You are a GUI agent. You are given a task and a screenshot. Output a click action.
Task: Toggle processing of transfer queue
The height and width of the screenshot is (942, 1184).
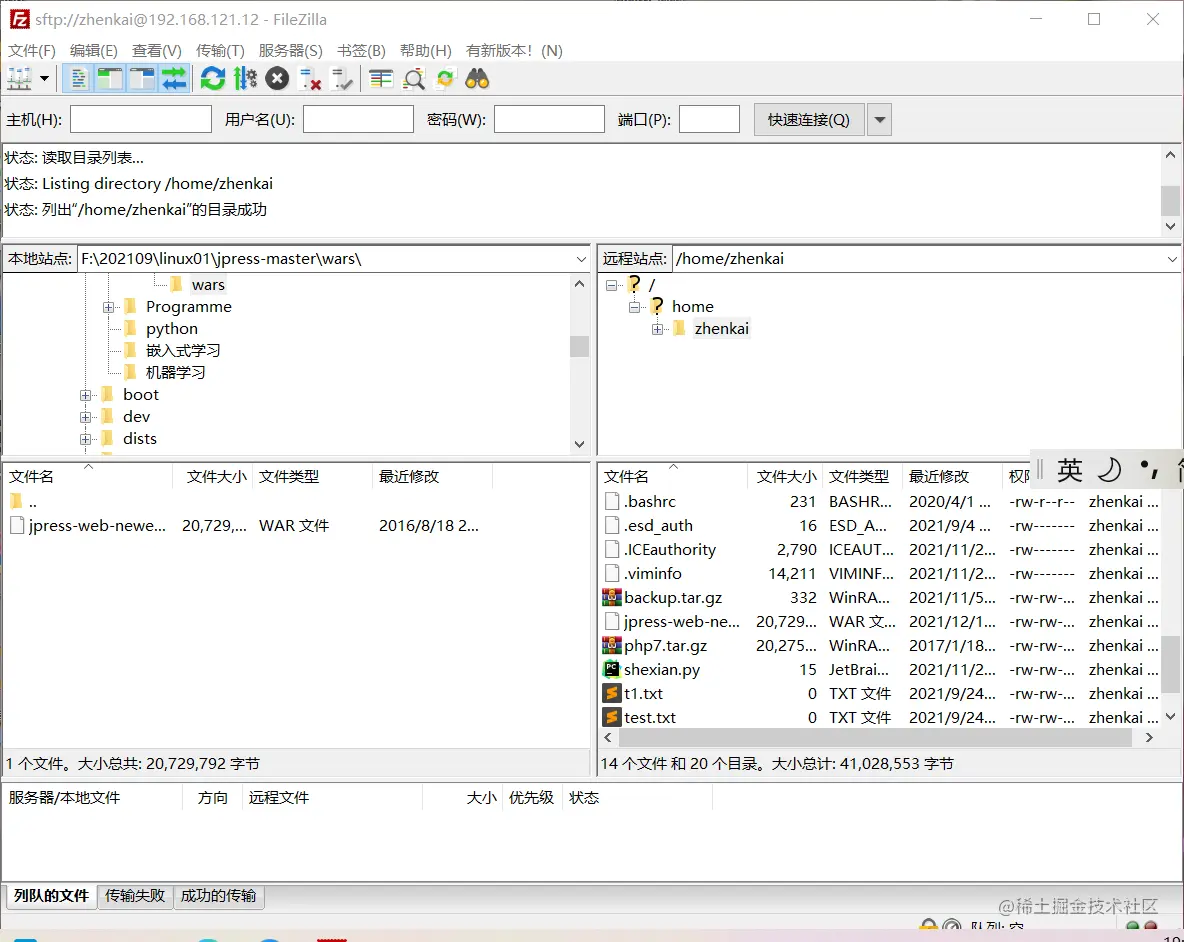pyautogui.click(x=245, y=78)
